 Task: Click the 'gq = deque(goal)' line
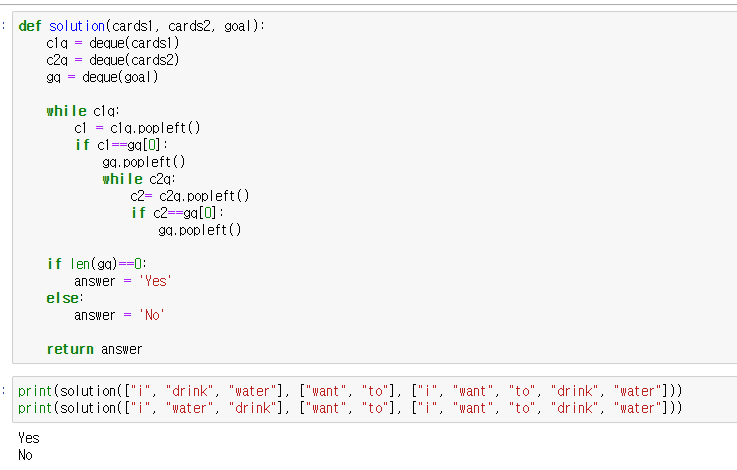click(x=102, y=77)
